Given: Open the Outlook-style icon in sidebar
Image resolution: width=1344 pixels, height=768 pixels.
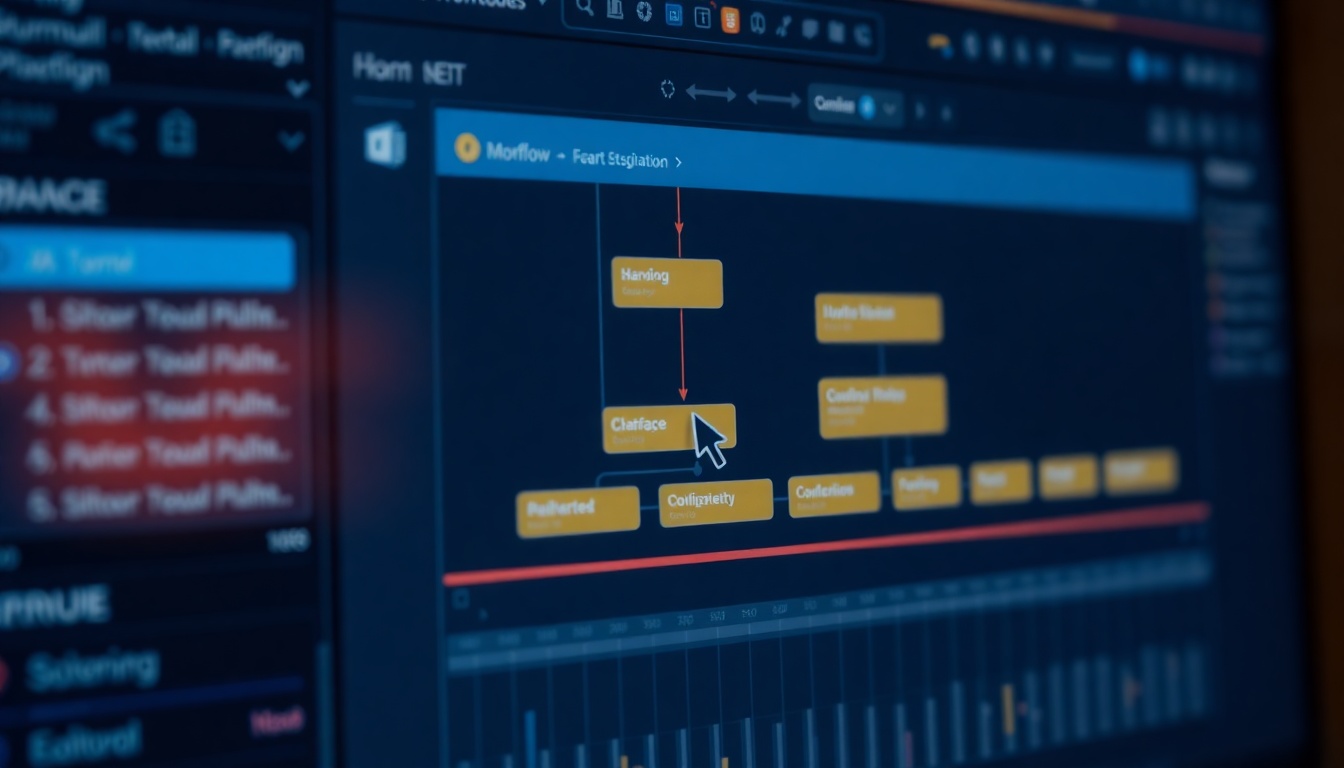Looking at the screenshot, I should click(x=385, y=144).
